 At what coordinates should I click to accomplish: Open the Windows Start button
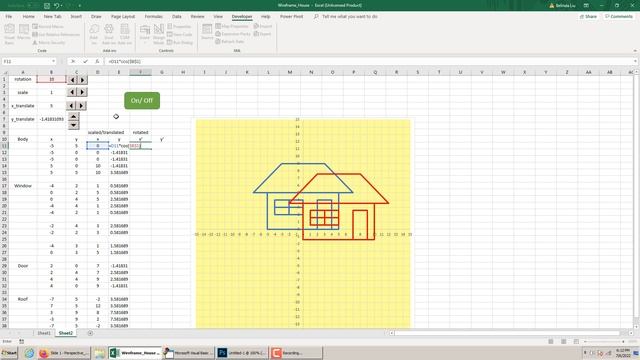[9, 353]
